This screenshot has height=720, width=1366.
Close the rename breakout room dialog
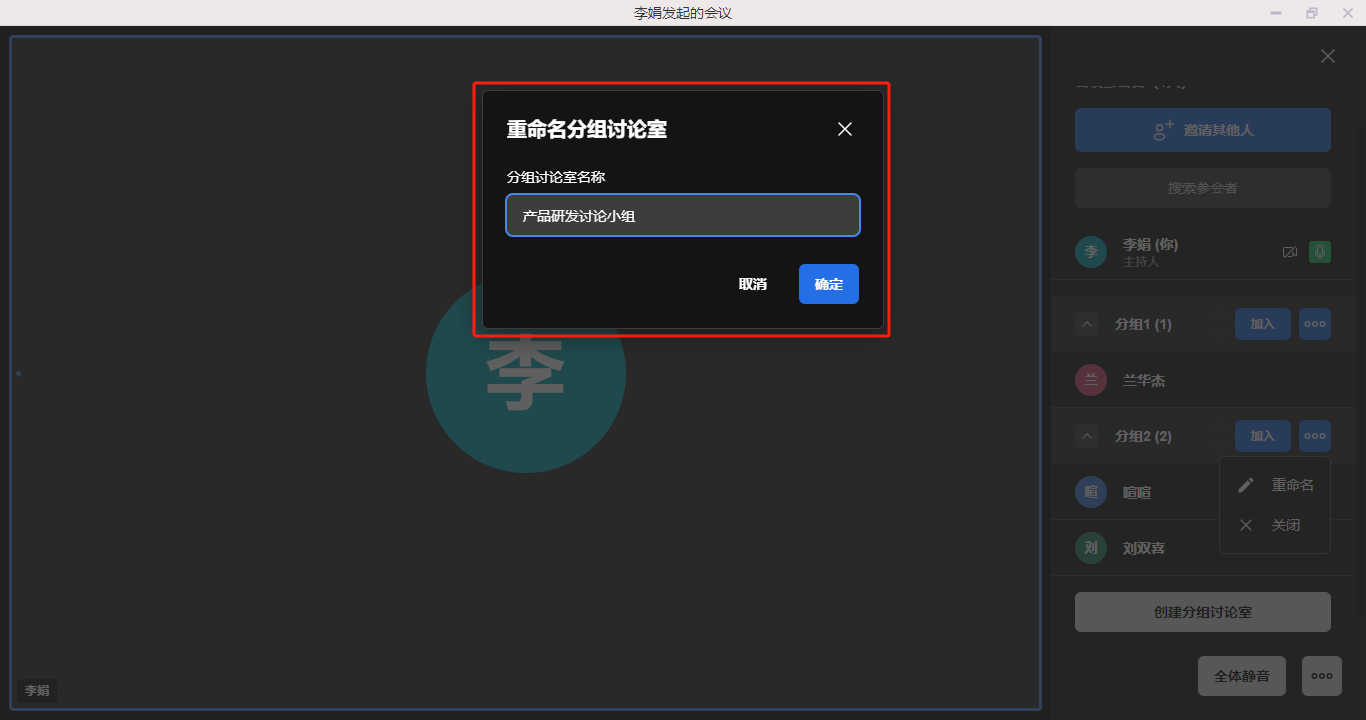[x=845, y=129]
